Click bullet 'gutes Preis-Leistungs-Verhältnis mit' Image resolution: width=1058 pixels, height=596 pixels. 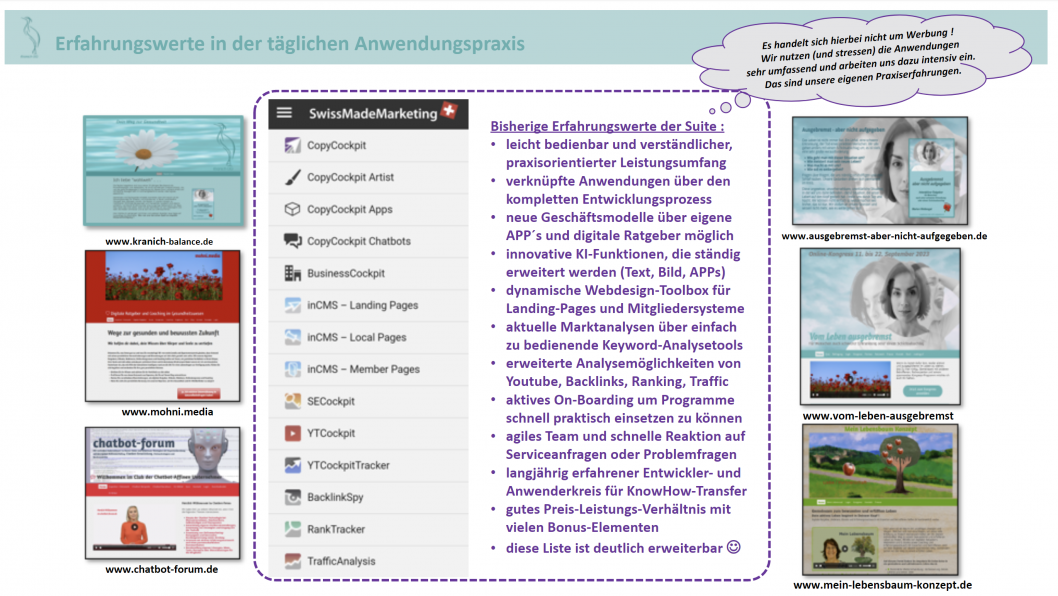point(618,509)
